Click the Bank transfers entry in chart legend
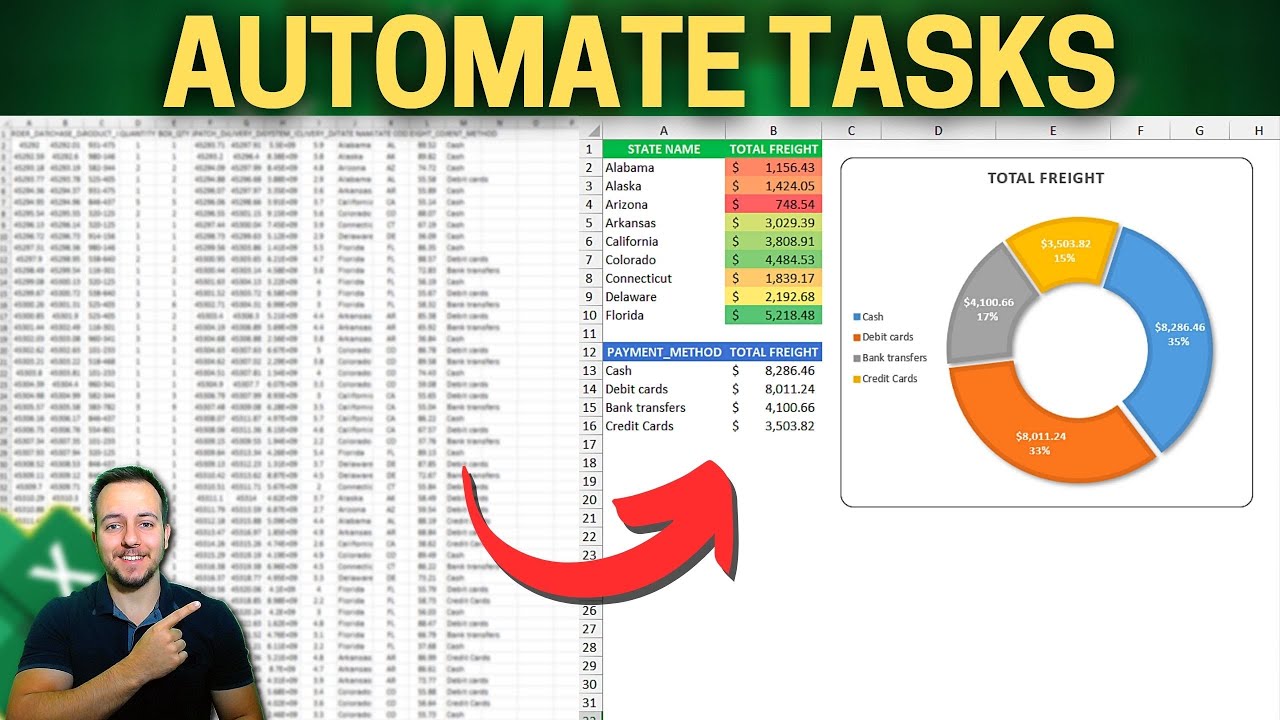This screenshot has height=720, width=1280. click(889, 358)
